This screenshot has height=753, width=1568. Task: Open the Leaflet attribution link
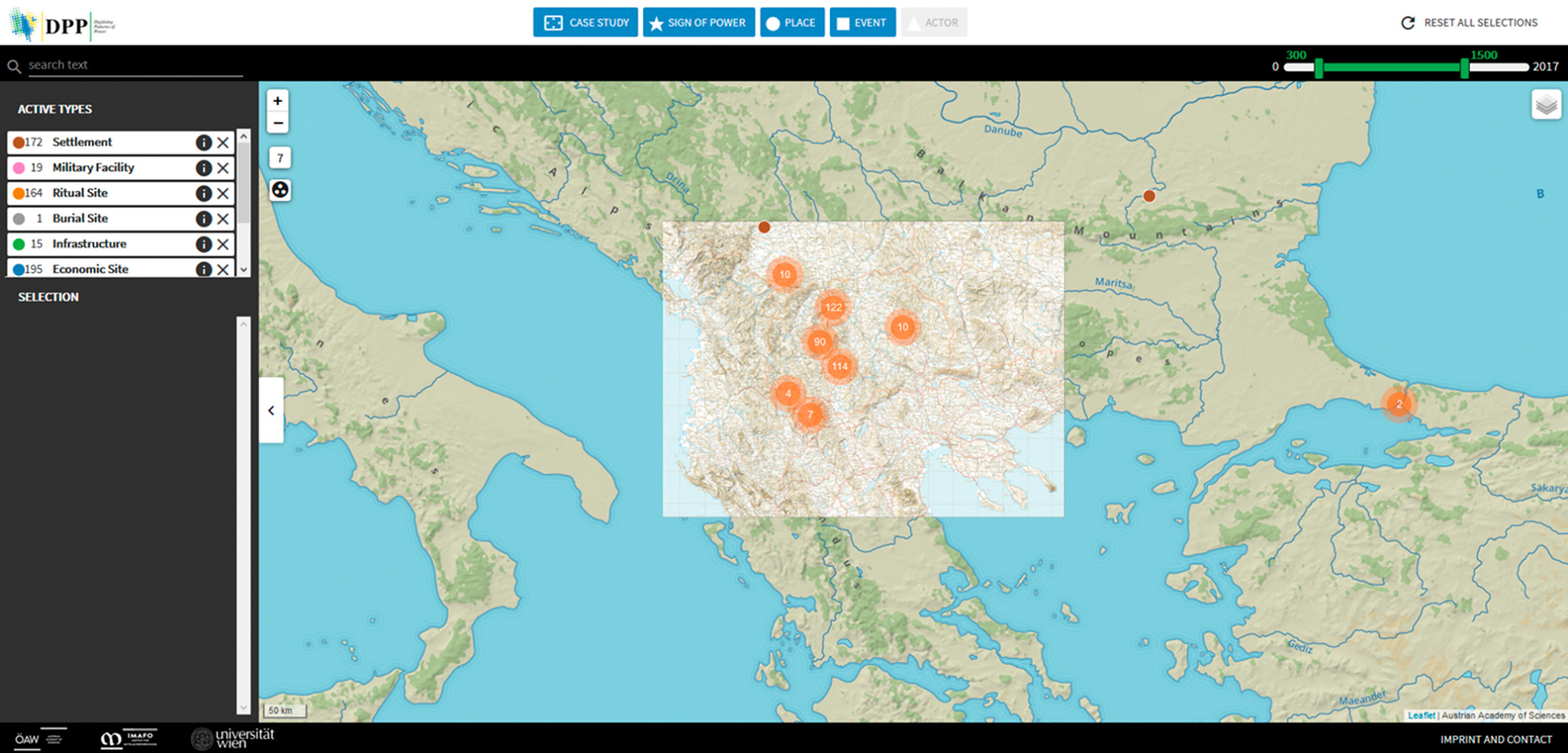click(x=1421, y=715)
